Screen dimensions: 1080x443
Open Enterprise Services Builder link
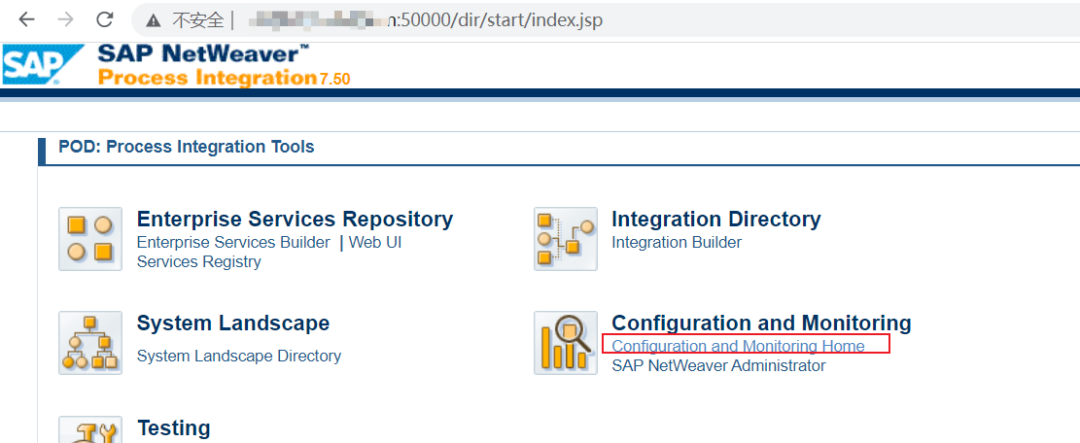pos(233,243)
